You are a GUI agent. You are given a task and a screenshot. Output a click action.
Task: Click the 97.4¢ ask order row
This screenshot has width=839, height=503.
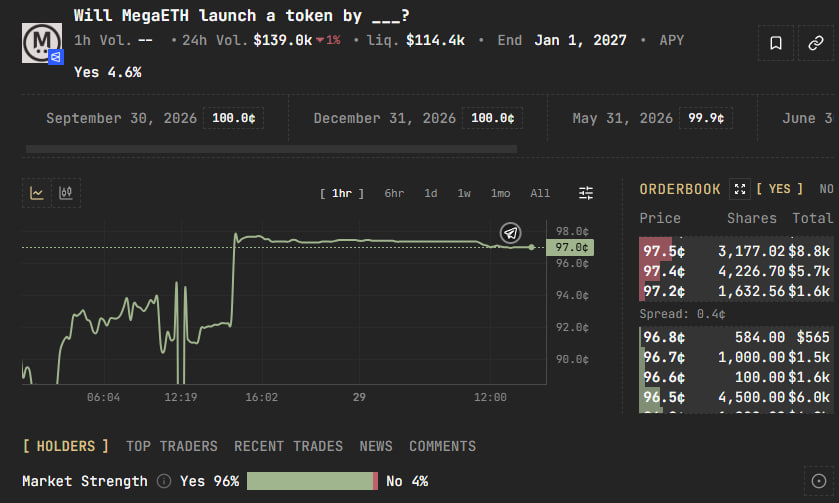(x=736, y=271)
